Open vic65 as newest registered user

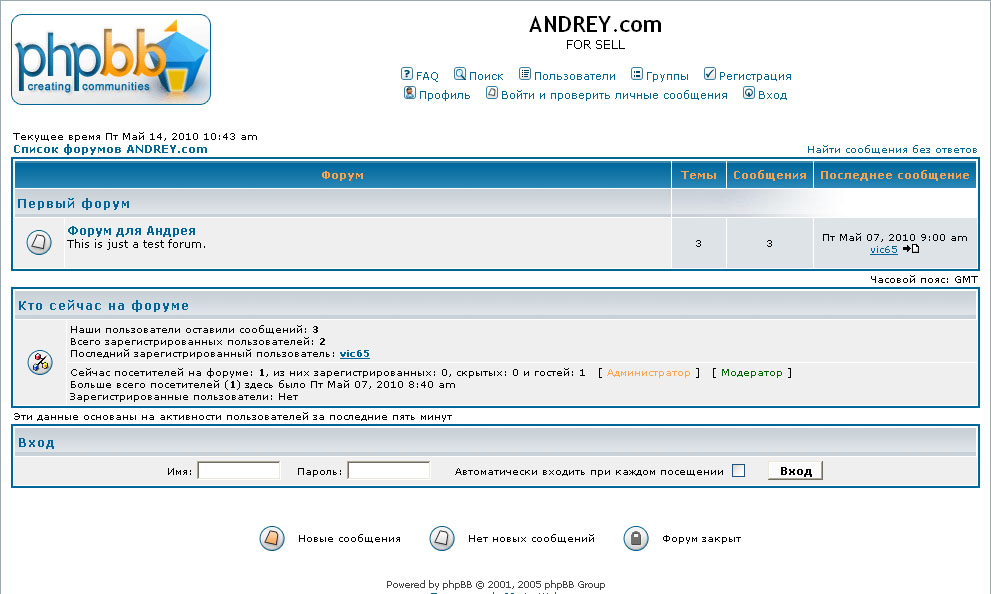click(x=355, y=354)
